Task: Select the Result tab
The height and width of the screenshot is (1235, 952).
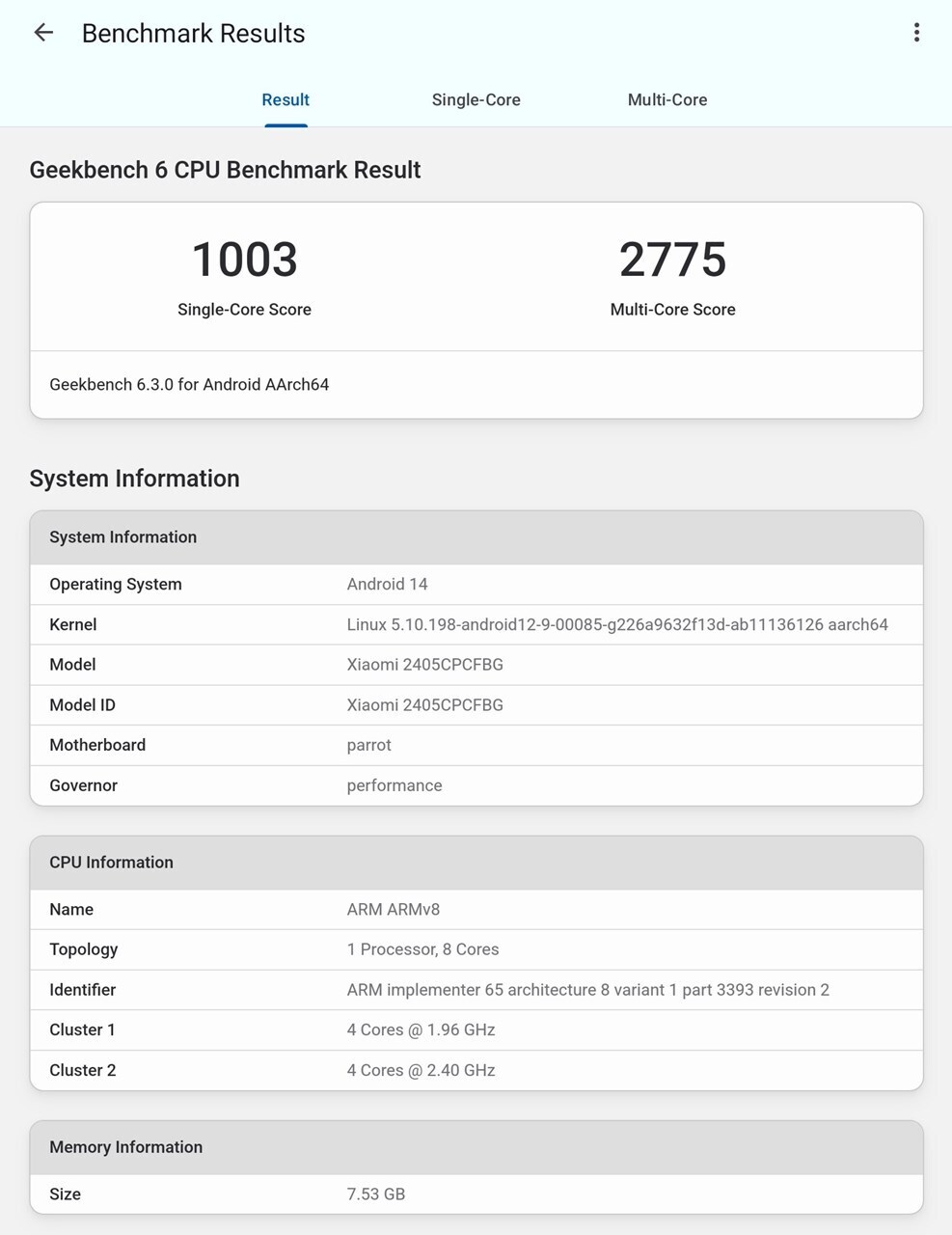Action: pyautogui.click(x=286, y=99)
